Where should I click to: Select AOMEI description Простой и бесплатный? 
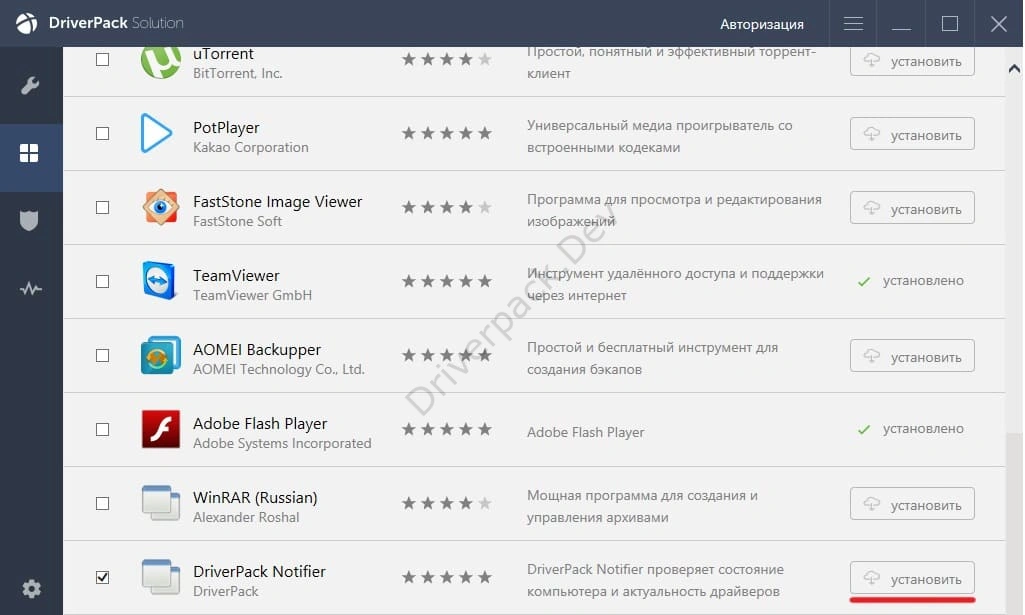(652, 358)
